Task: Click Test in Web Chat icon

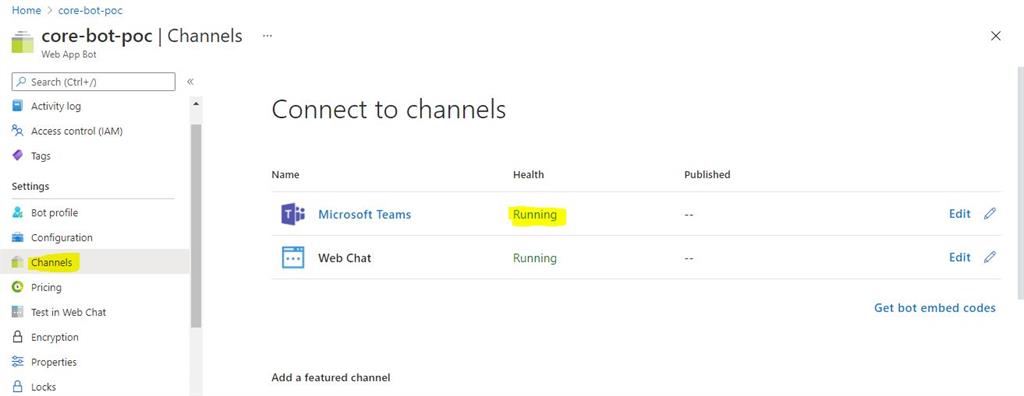Action: click(x=18, y=312)
